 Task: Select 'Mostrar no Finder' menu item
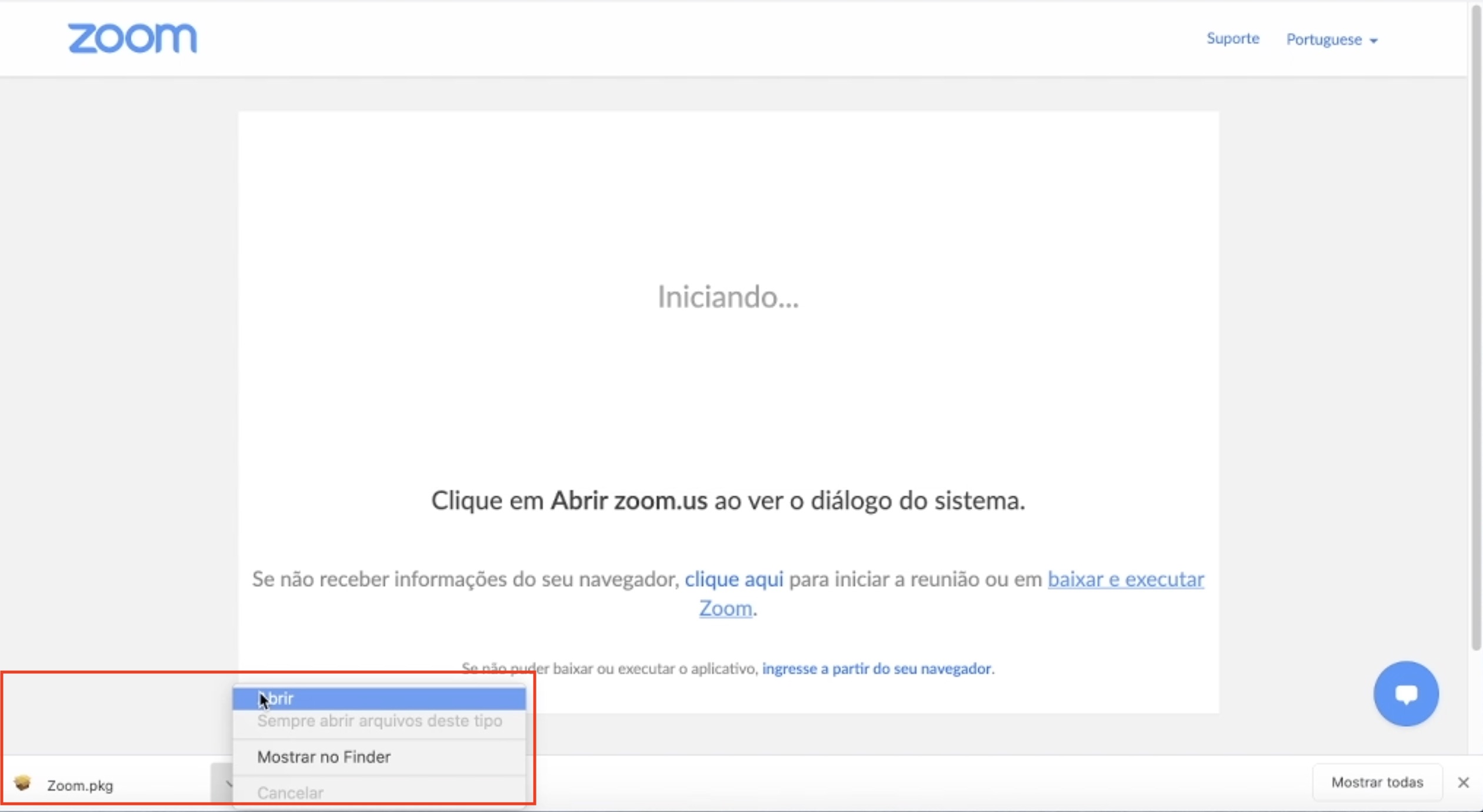(x=379, y=757)
